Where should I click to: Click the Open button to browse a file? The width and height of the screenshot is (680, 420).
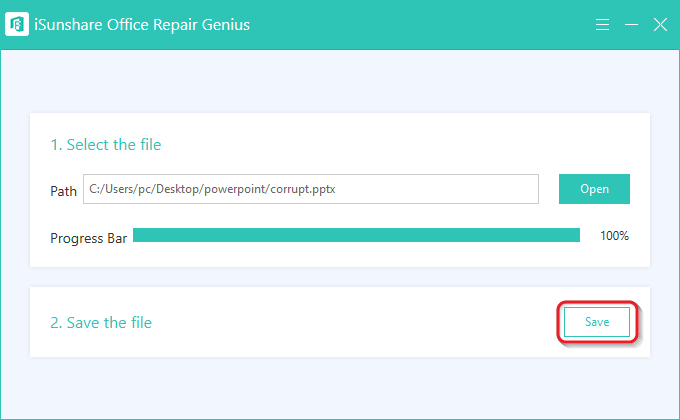coord(594,189)
